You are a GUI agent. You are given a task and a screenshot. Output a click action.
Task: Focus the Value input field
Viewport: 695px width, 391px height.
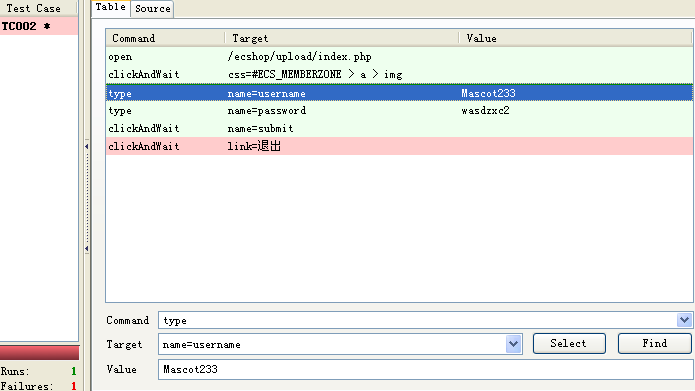426,369
